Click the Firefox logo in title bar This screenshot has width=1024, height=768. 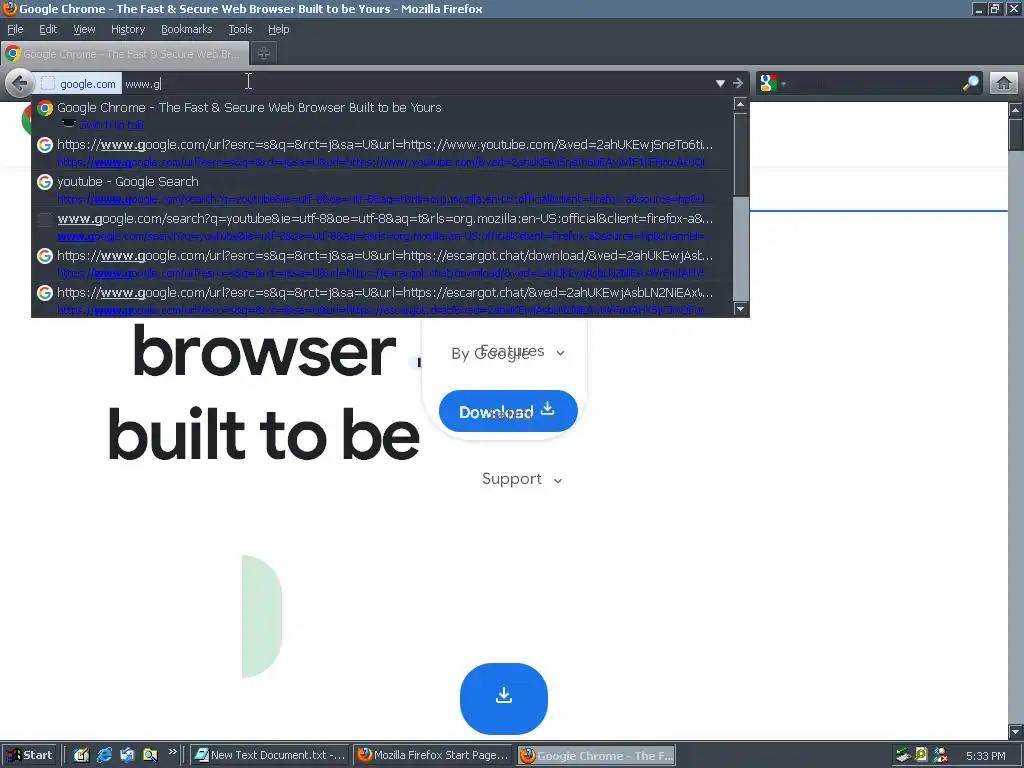[x=9, y=8]
